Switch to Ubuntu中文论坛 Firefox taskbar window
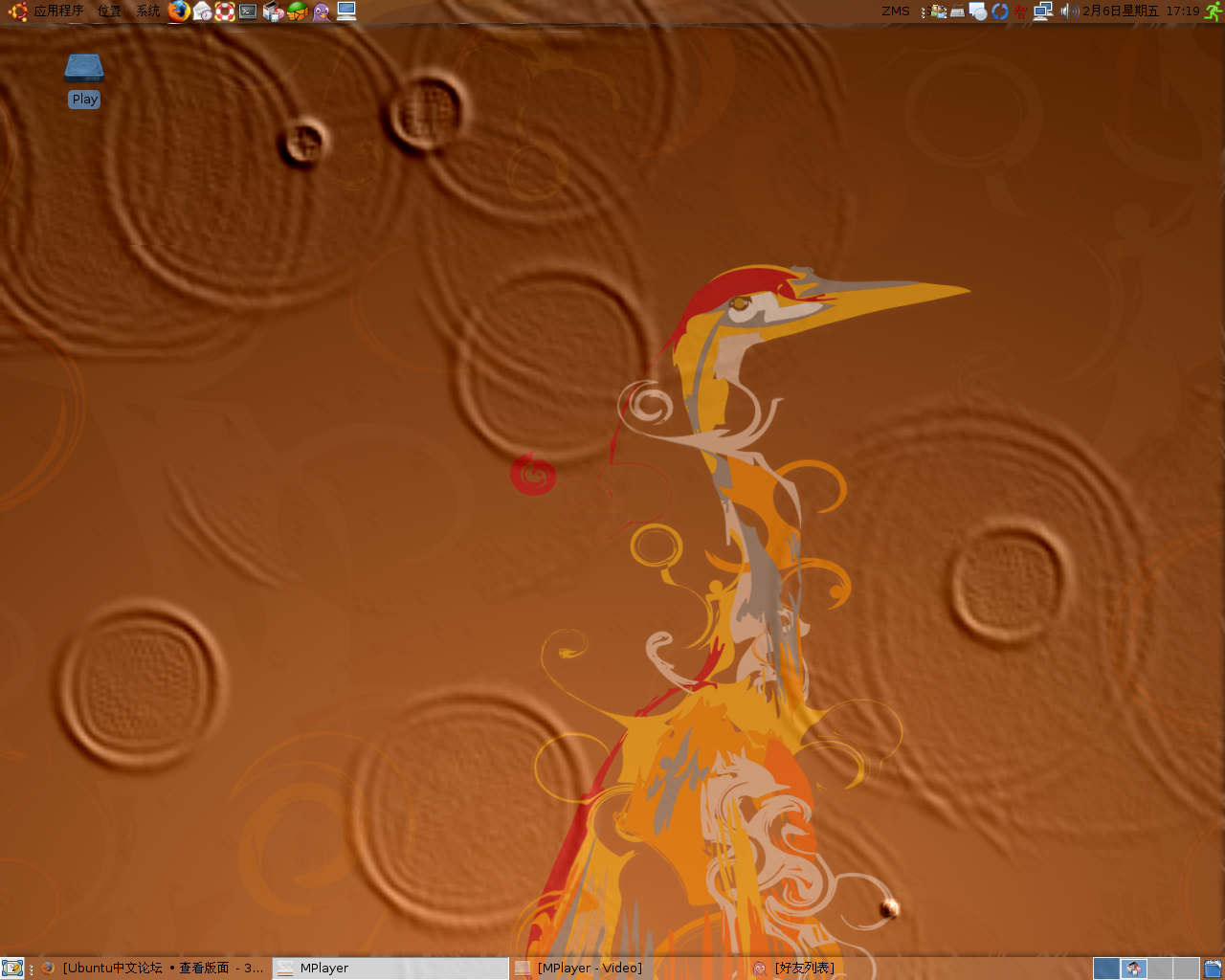The width and height of the screenshot is (1225, 980). click(x=153, y=969)
